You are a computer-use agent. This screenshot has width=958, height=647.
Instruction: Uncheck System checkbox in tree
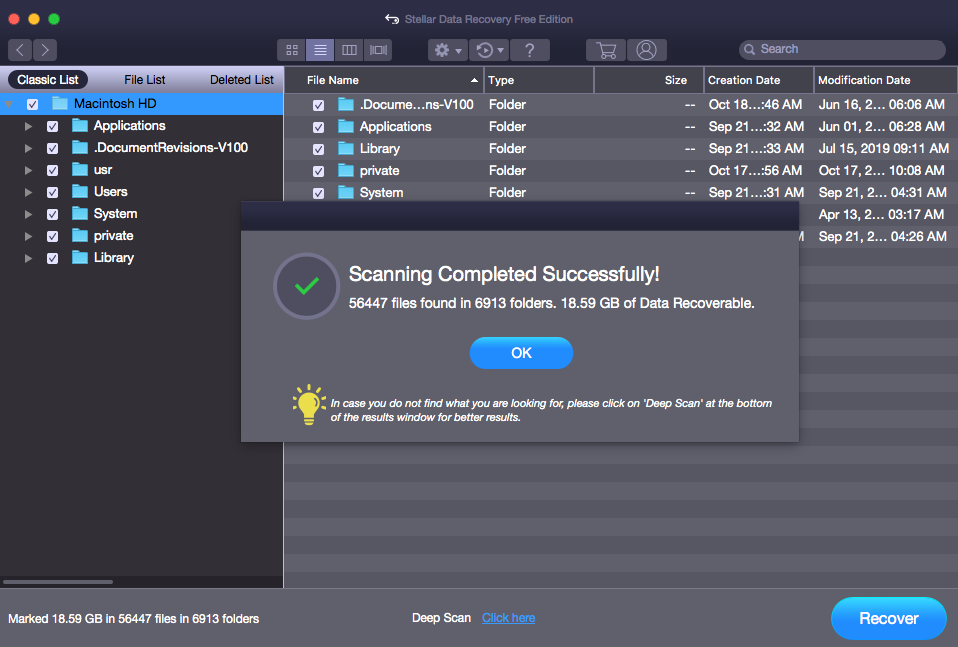(53, 214)
